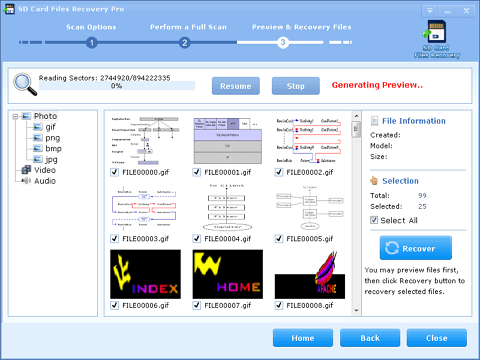Open the title bar dropdown menu icon

(x=430, y=11)
